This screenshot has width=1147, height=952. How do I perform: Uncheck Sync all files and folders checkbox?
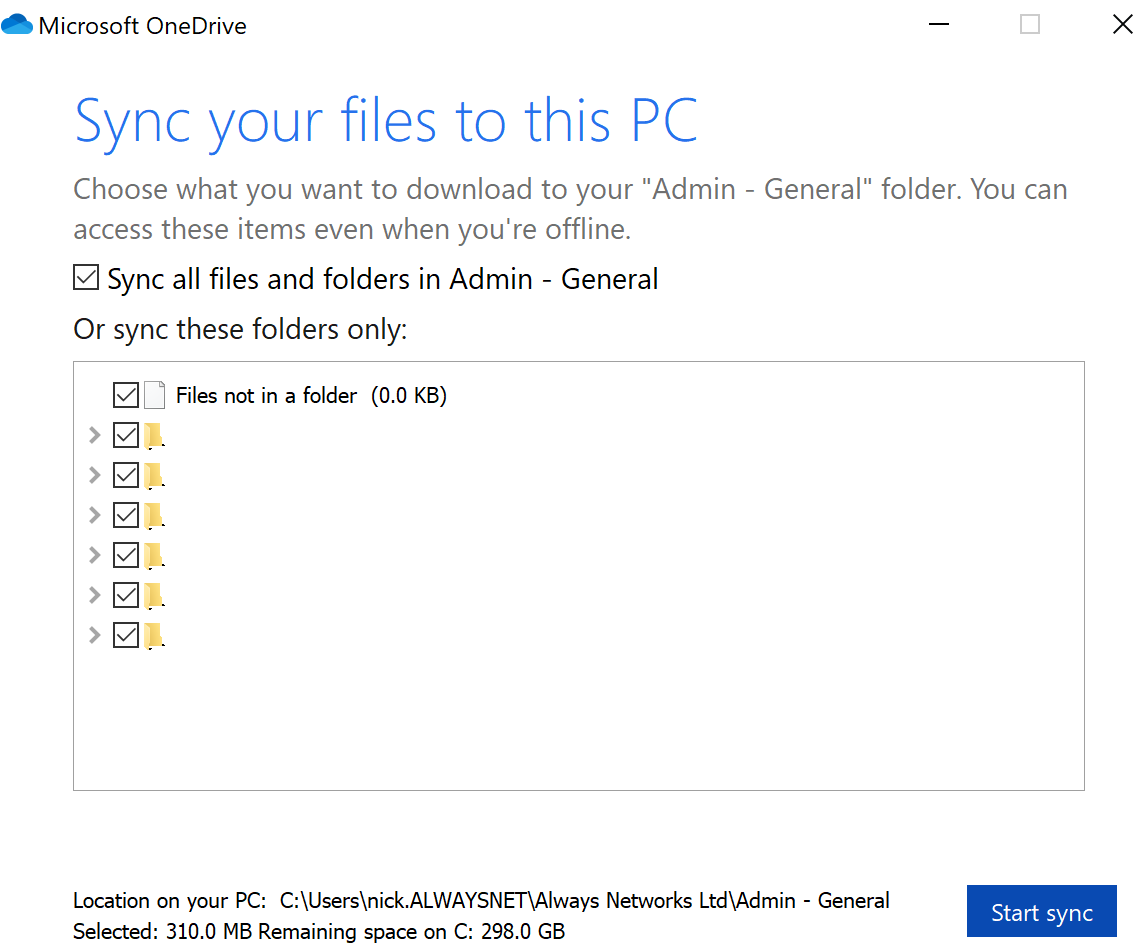tap(86, 277)
